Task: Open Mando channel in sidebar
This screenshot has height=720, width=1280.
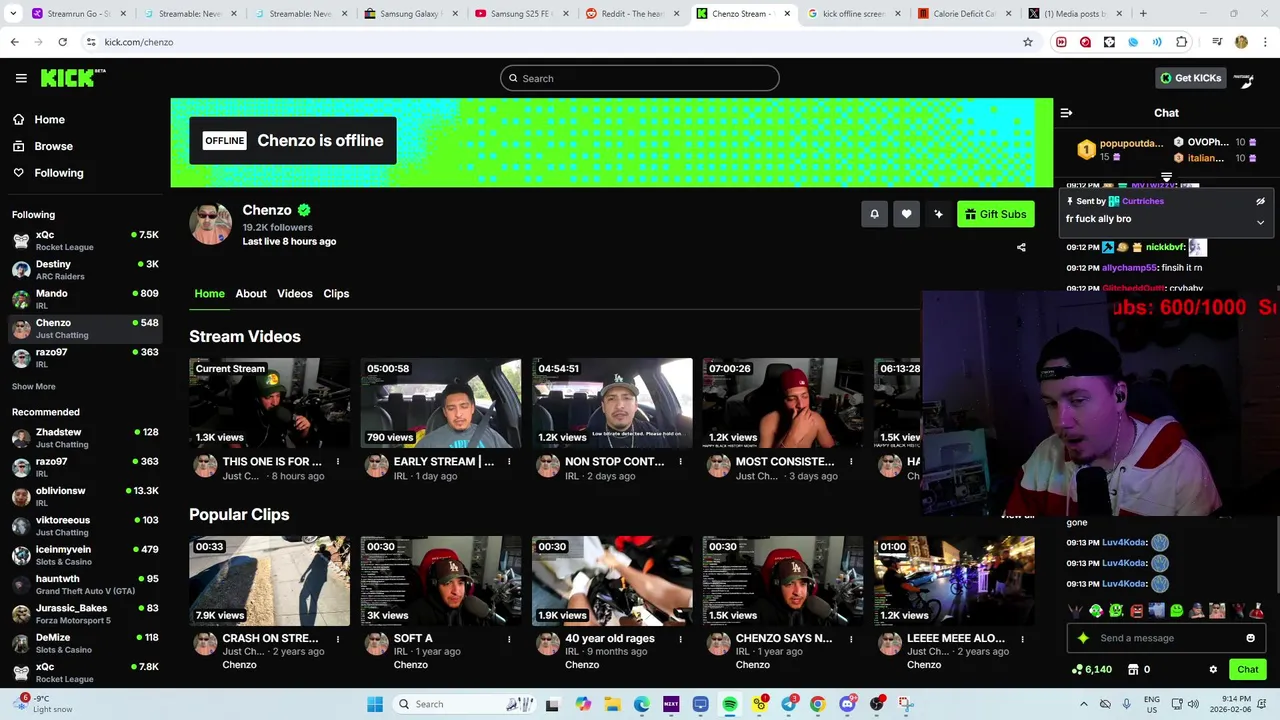Action: point(85,299)
